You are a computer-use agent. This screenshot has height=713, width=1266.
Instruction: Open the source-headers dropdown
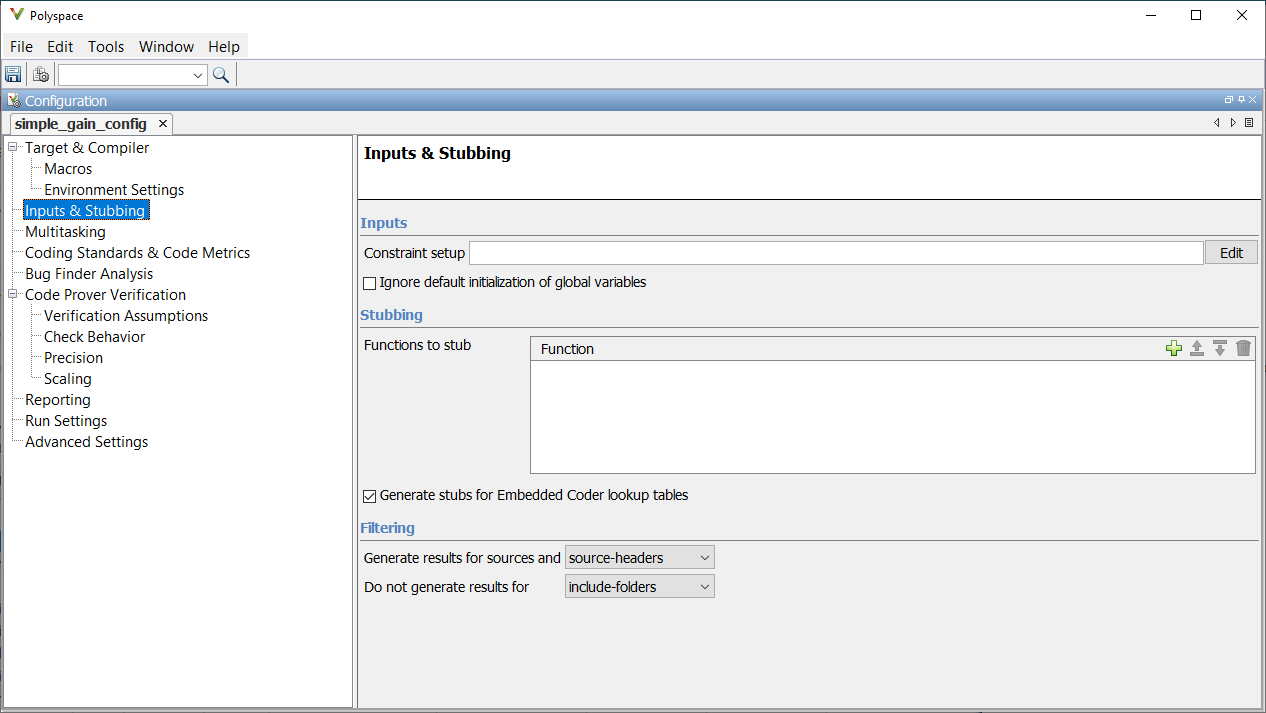point(640,558)
